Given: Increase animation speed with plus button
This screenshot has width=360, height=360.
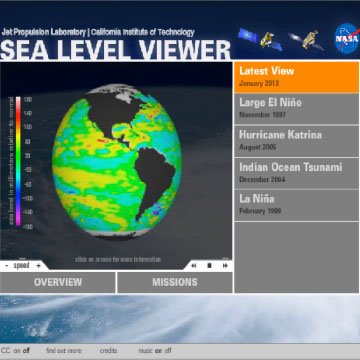Looking at the screenshot, I should point(38,266).
